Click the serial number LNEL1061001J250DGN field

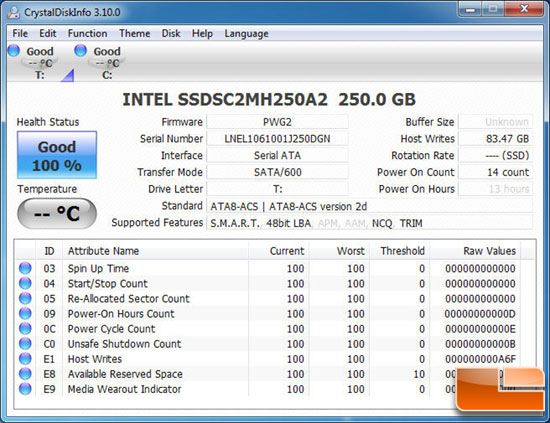click(277, 139)
